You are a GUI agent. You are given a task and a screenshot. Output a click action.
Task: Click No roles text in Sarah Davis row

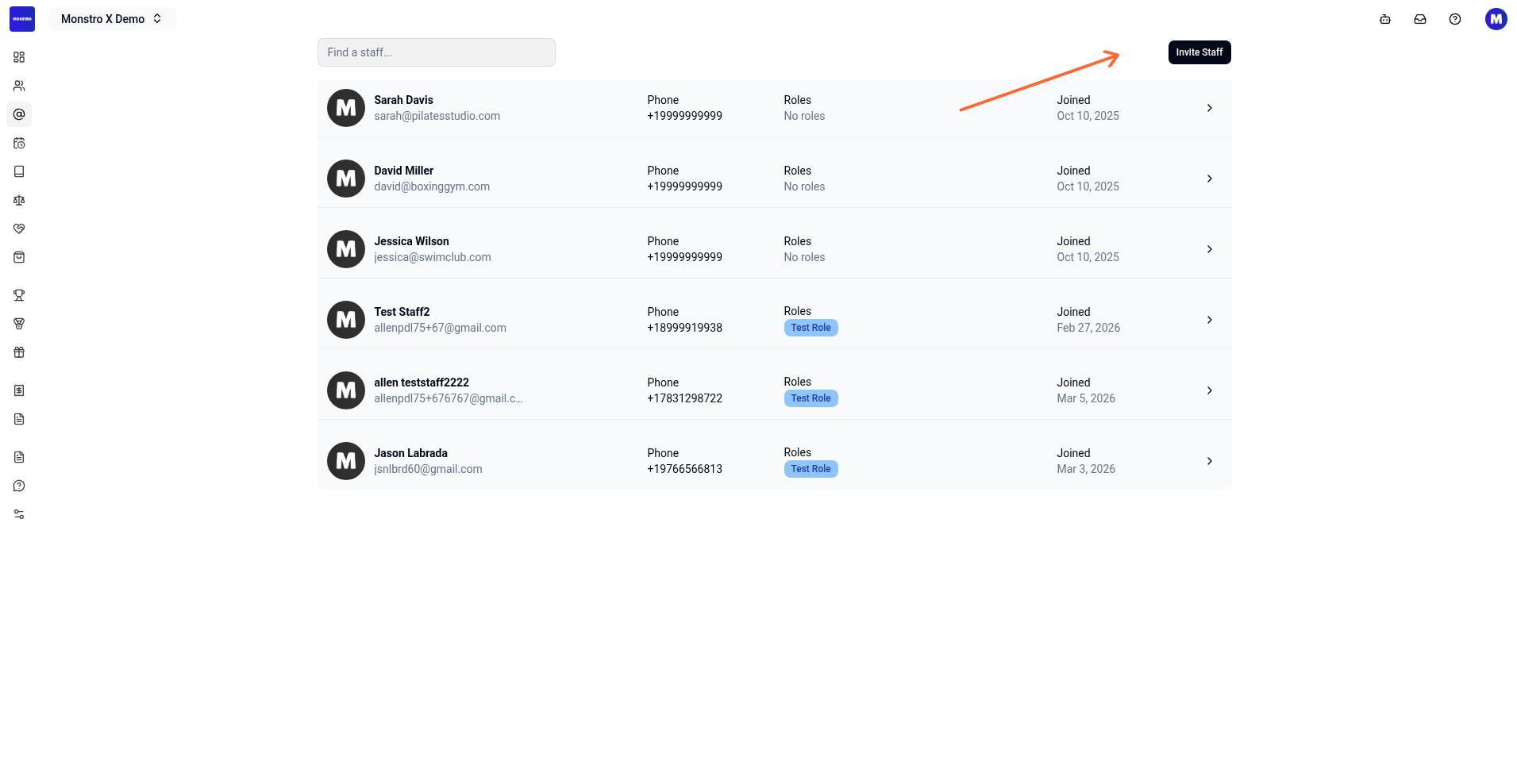[x=804, y=116]
